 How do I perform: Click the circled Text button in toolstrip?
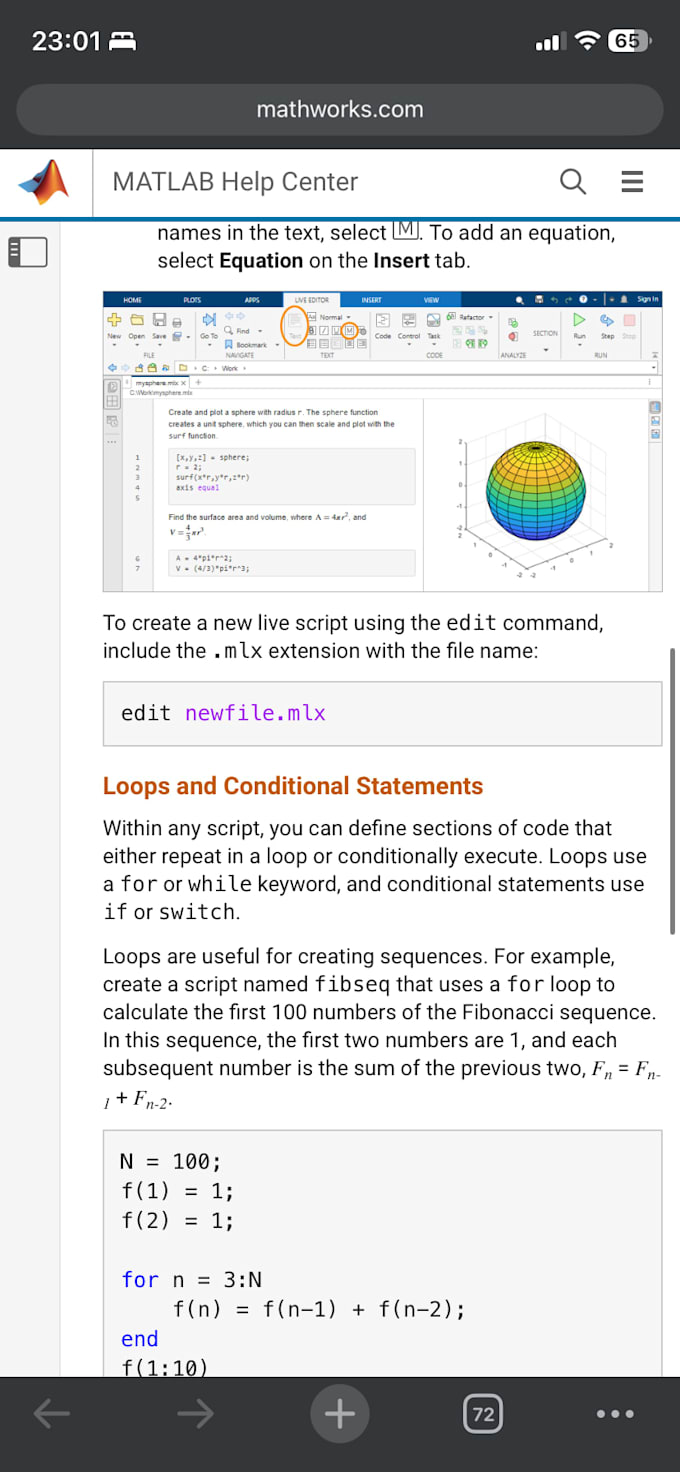(294, 325)
